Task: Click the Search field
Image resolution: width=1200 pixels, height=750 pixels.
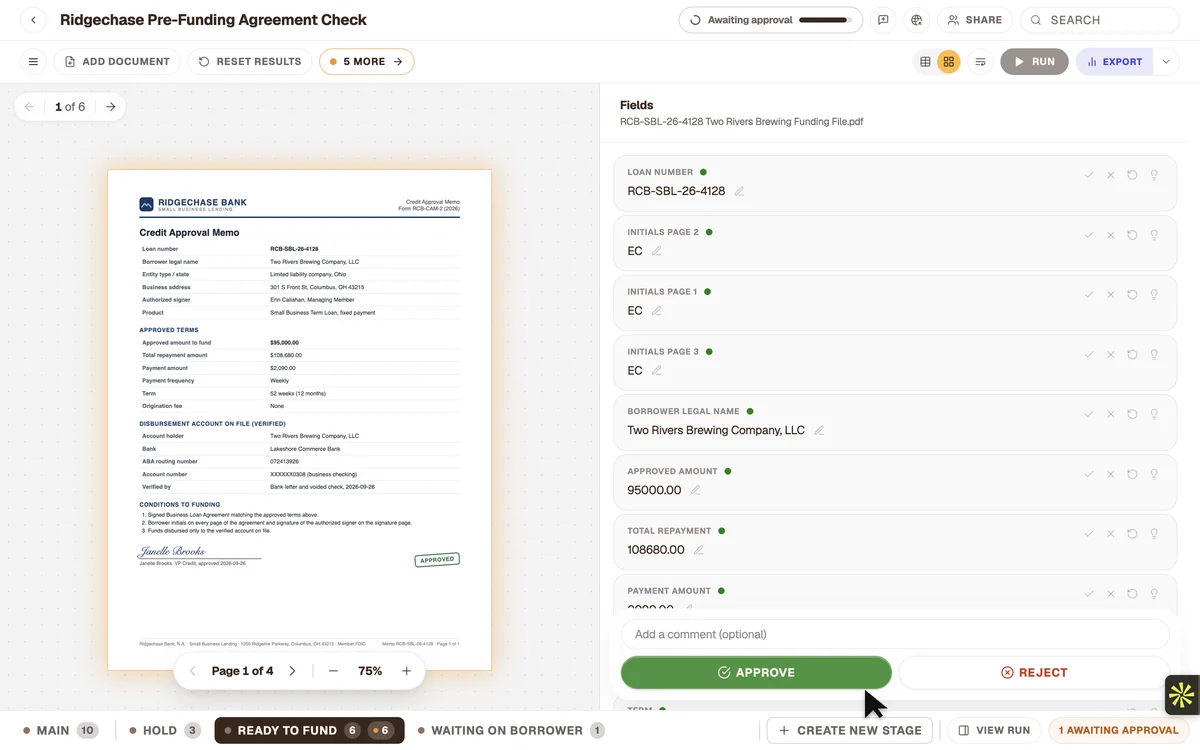Action: point(1100,20)
